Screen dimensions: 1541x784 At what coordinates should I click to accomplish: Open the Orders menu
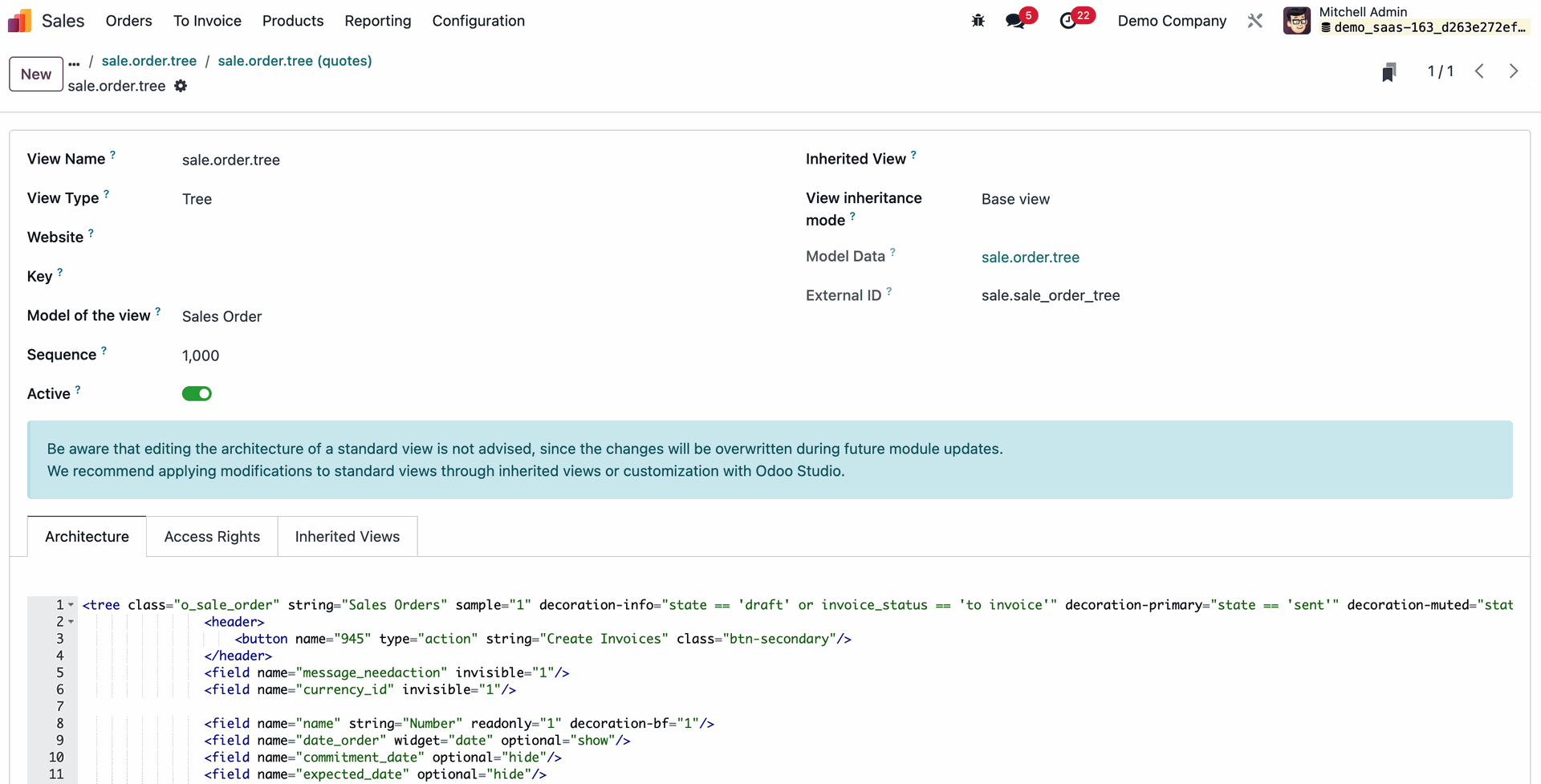[x=128, y=21]
